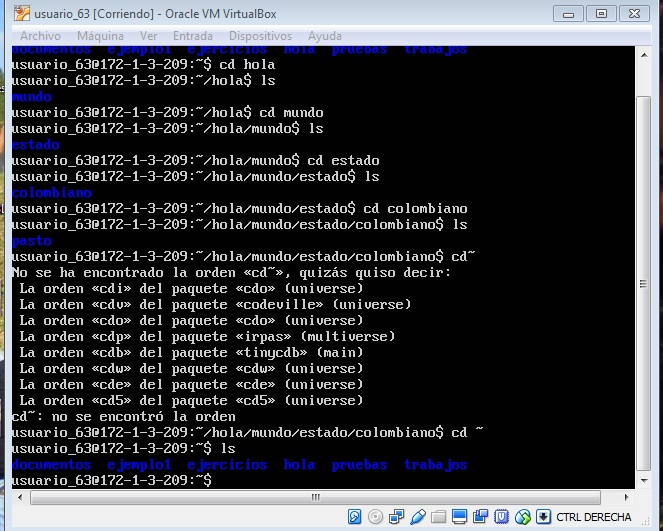Click the hard disk activity status icon
Screen dimensions: 663x531
point(355,517)
